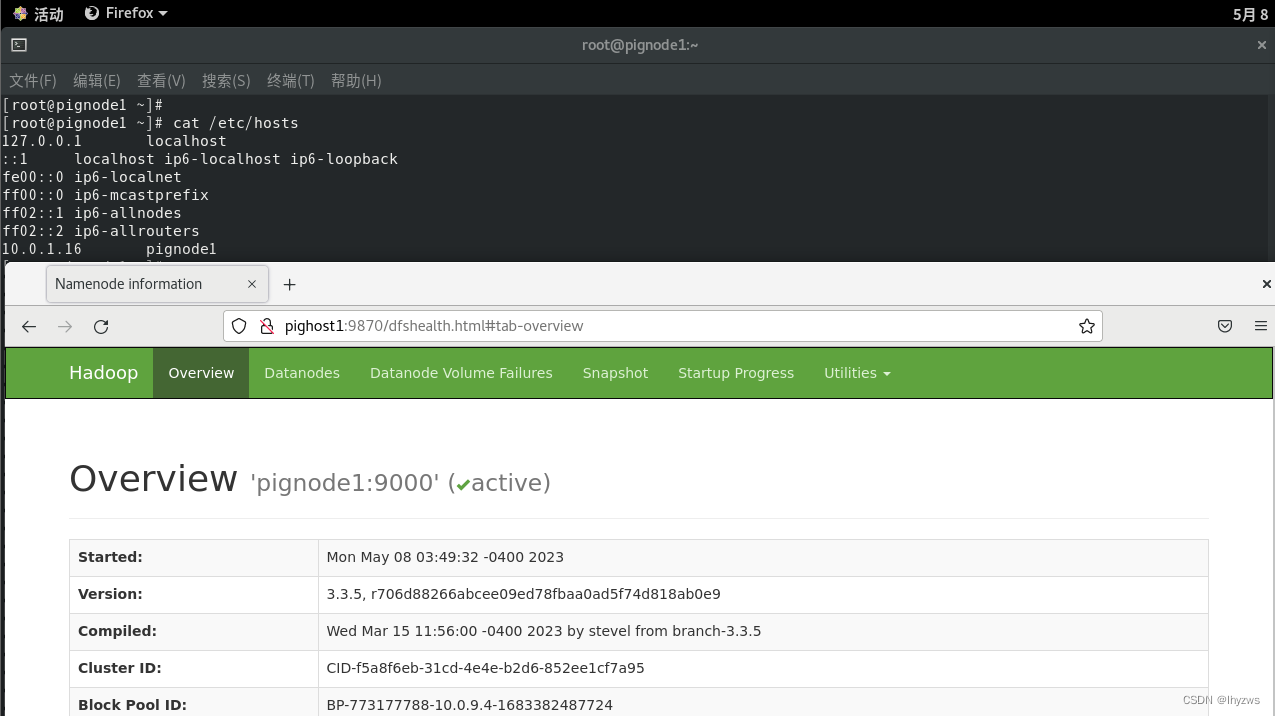Click the 'Started:' label cell
This screenshot has width=1275, height=716.
click(194, 557)
